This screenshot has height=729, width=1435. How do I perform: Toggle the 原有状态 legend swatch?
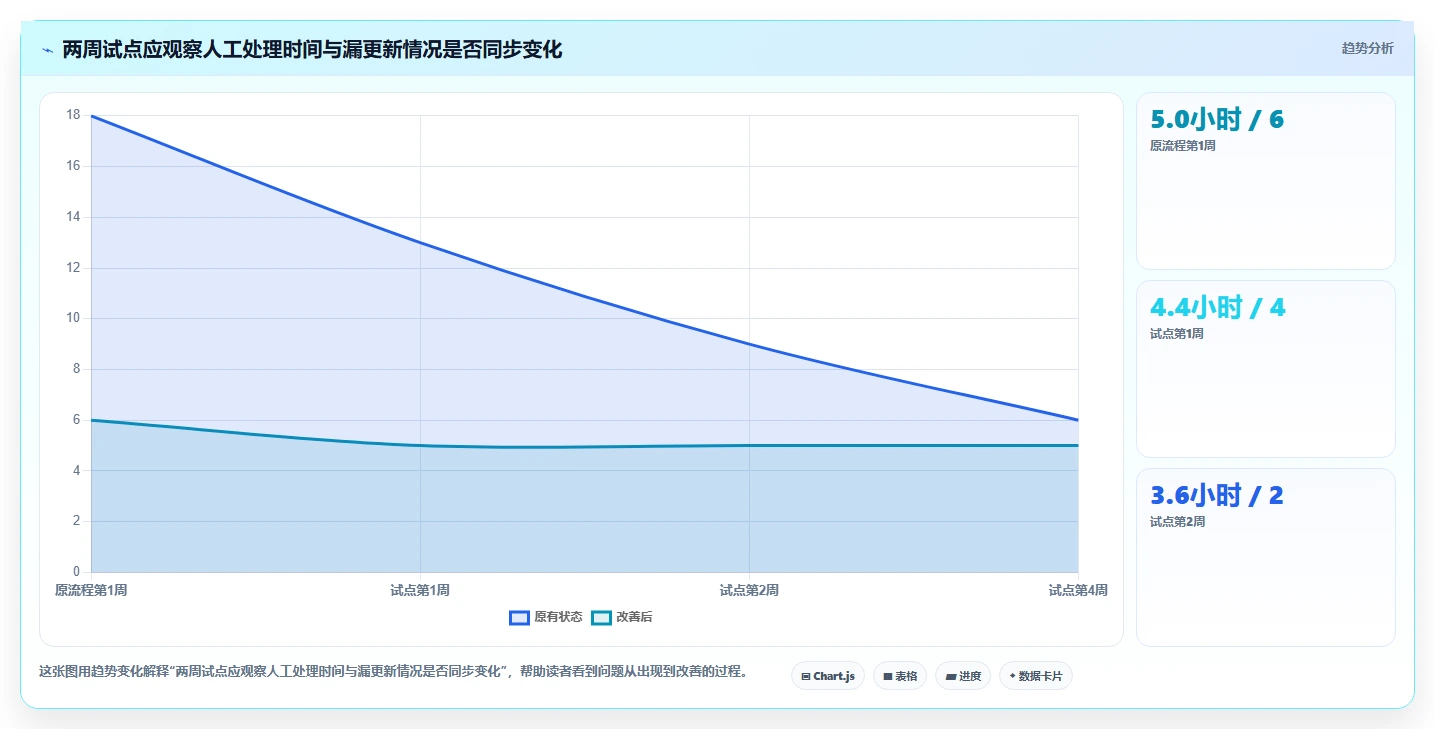coord(519,618)
